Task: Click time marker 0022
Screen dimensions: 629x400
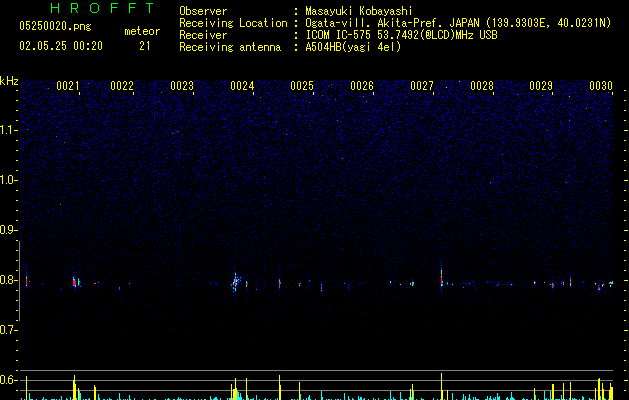Action: (122, 86)
